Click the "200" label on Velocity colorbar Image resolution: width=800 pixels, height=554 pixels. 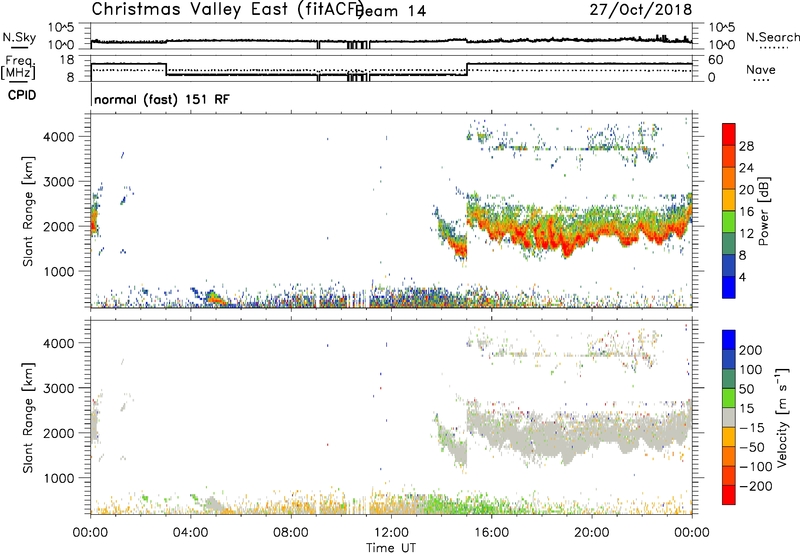(751, 350)
